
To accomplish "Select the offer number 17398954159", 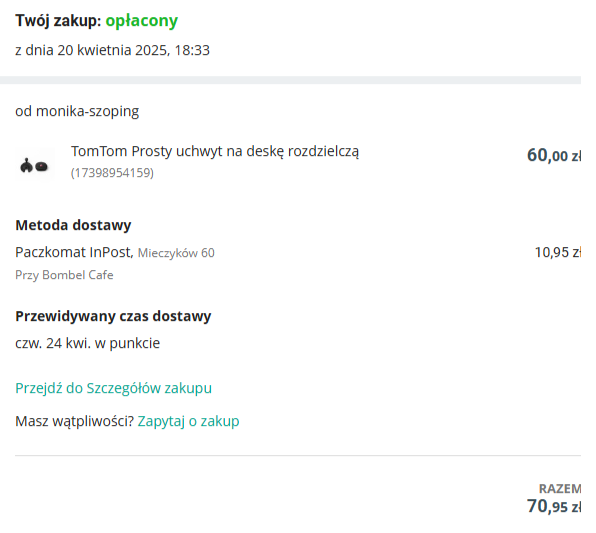I will click(x=112, y=173).
